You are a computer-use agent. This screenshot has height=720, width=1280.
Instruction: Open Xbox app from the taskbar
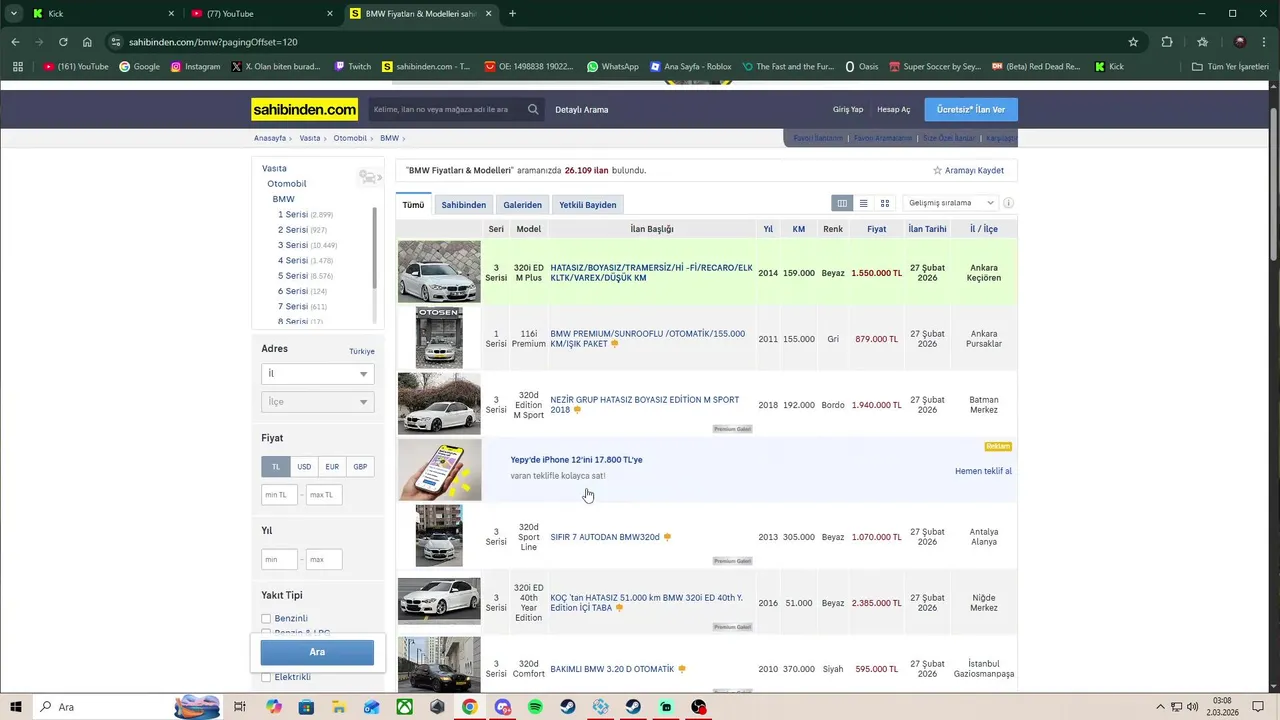tap(404, 707)
